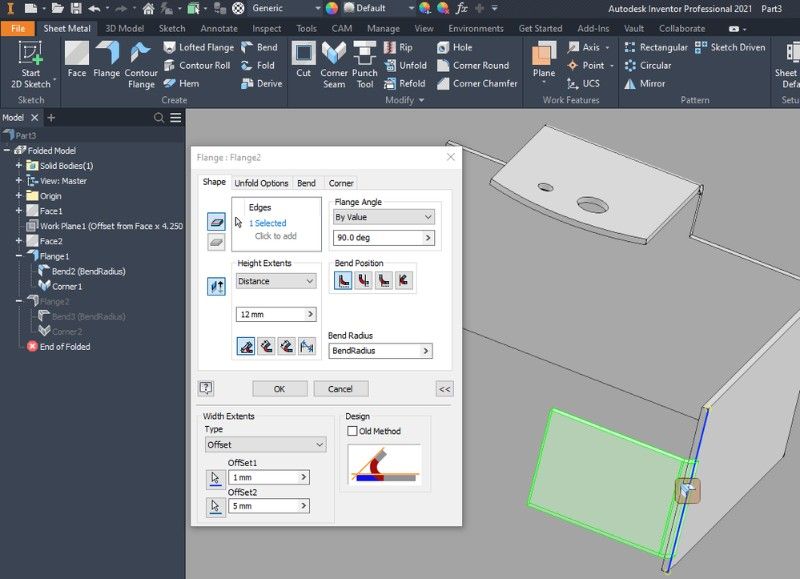Select second Bend Position option
The width and height of the screenshot is (800, 579).
pyautogui.click(x=363, y=281)
